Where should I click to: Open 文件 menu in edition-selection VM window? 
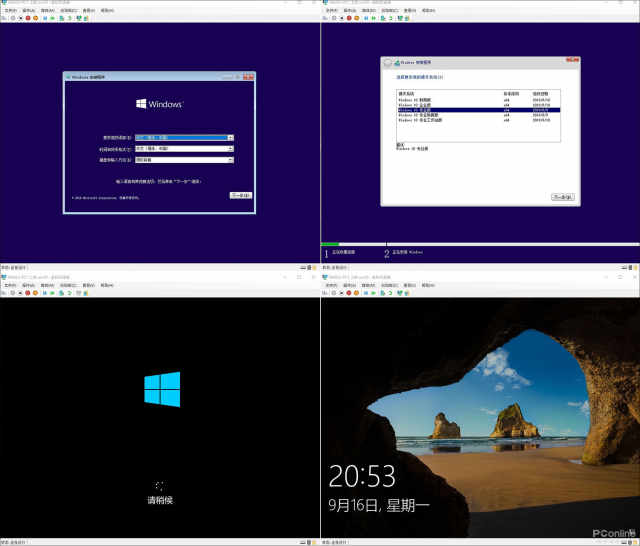(331, 10)
